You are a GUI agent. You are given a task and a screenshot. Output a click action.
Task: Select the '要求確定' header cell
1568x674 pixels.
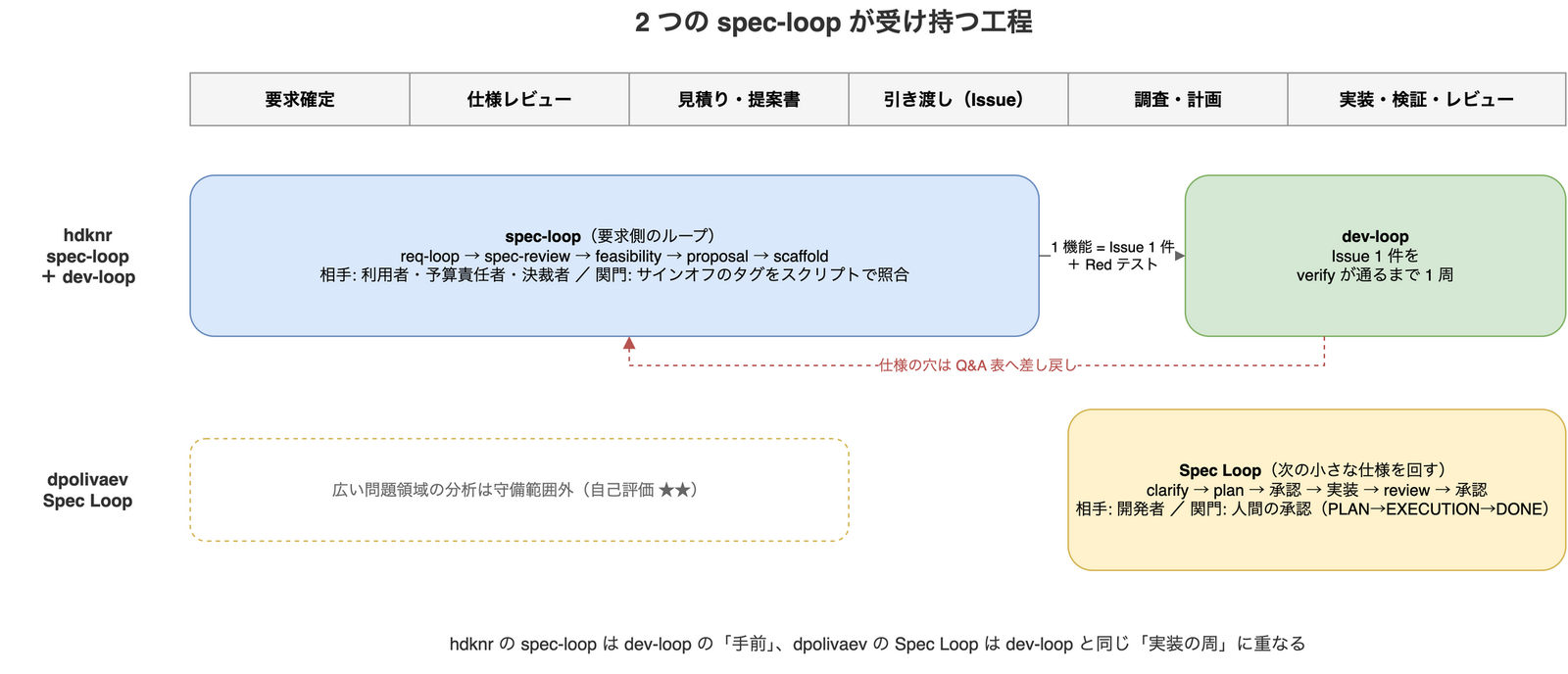click(300, 99)
